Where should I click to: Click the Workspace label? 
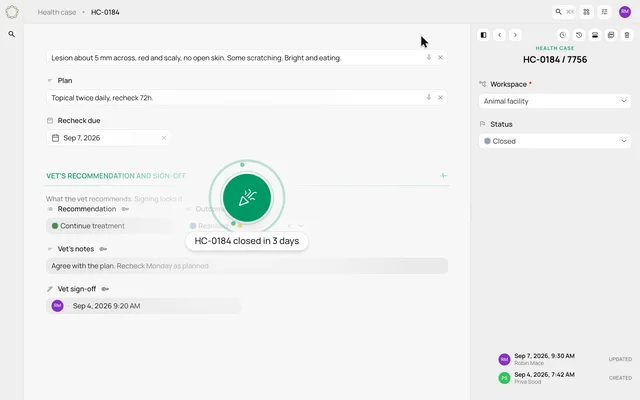508,84
